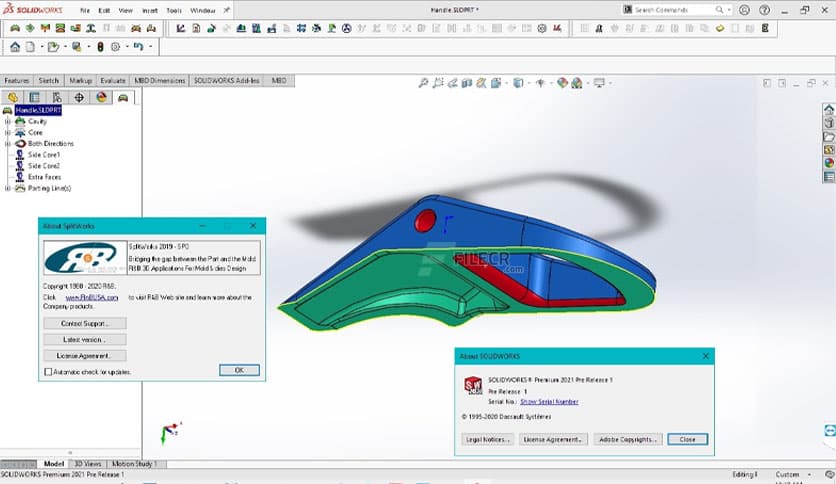Expand the Both Directions tree node

tap(7, 143)
